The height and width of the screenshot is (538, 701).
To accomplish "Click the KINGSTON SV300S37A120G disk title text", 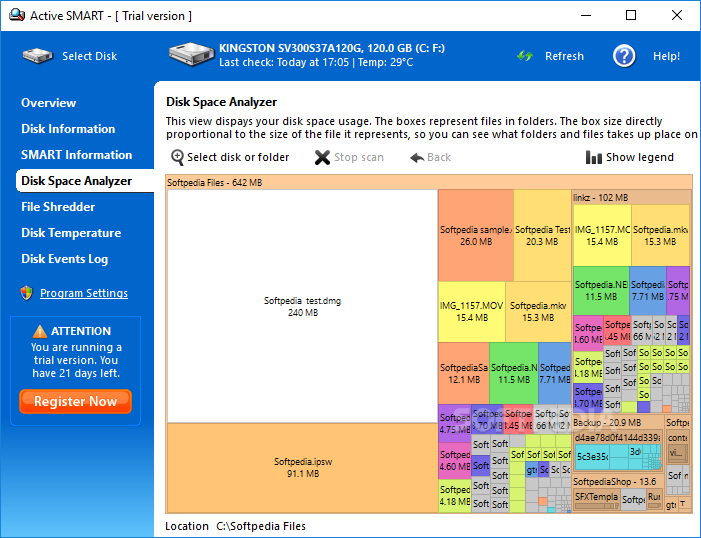I will 332,48.
